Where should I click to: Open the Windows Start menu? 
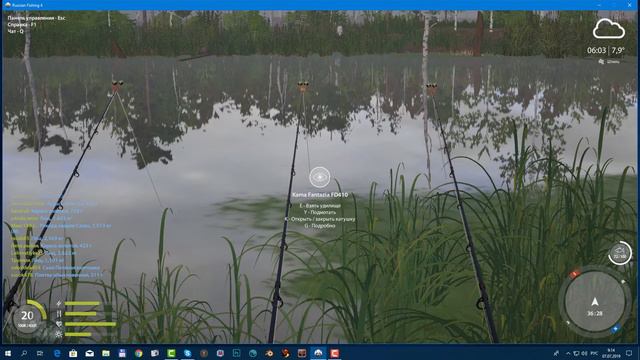coord(8,353)
